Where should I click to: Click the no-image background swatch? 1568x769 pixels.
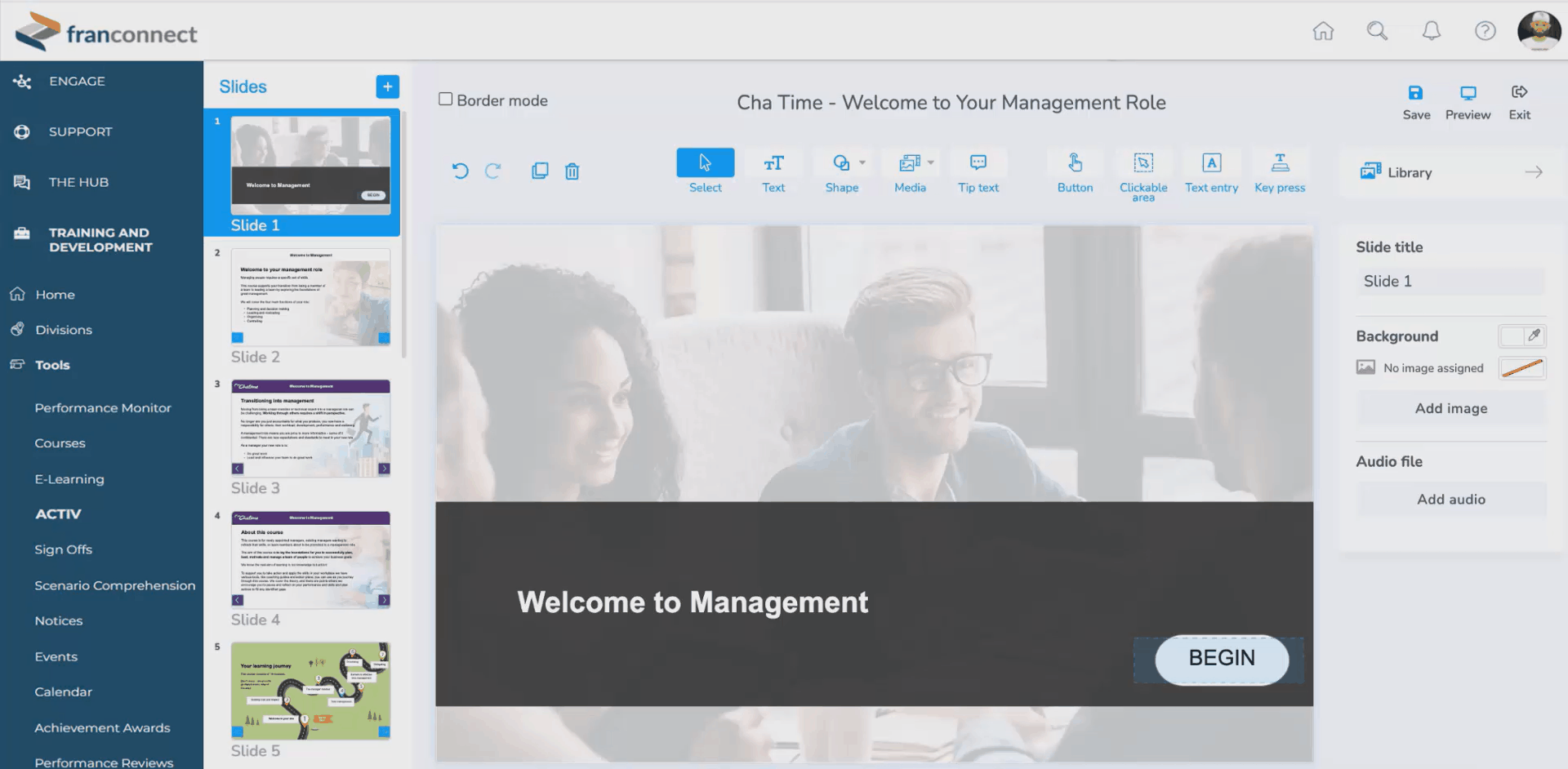point(1522,368)
